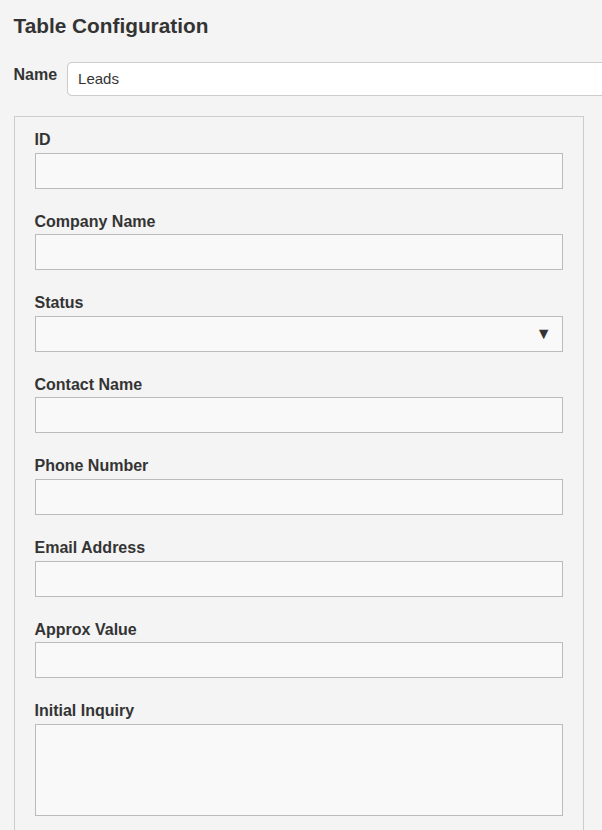This screenshot has height=830, width=602.
Task: Click into the Company Name text box
Action: pyautogui.click(x=298, y=252)
